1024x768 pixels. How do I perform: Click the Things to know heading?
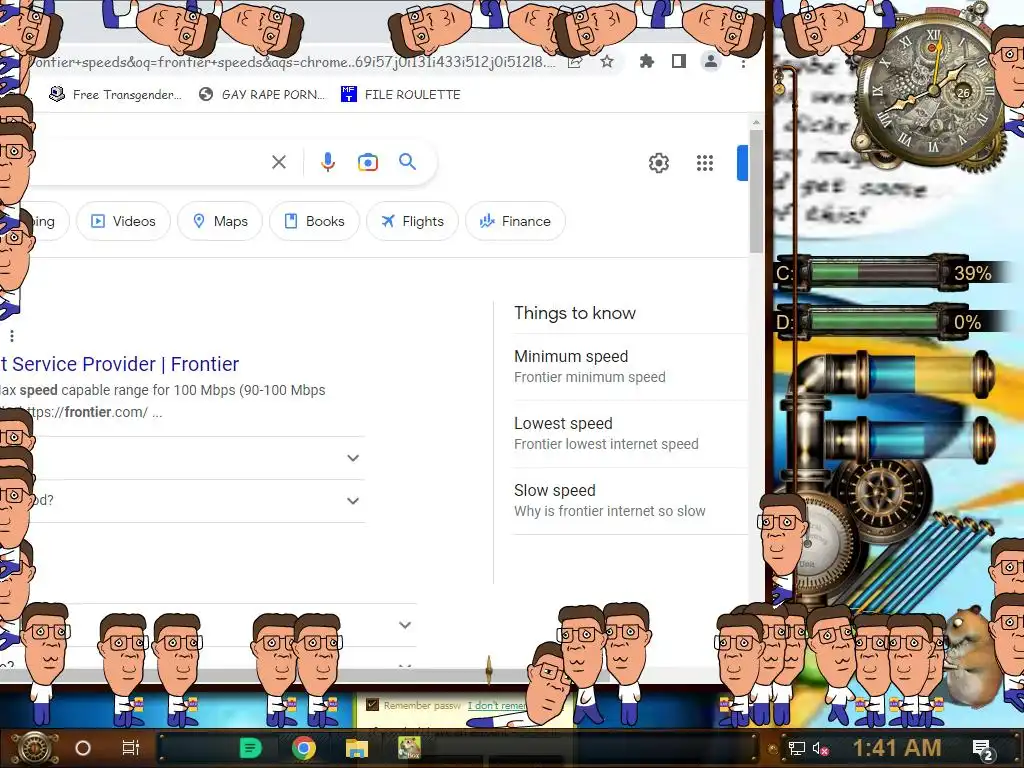coord(575,313)
